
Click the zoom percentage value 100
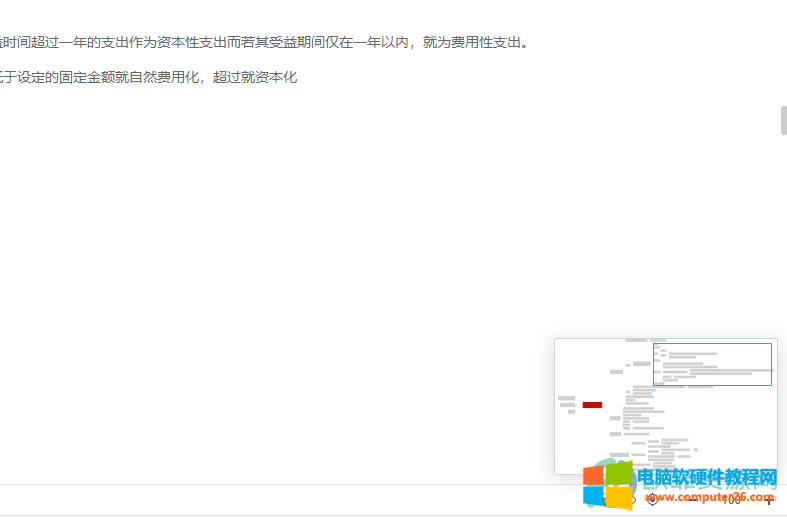[732, 499]
